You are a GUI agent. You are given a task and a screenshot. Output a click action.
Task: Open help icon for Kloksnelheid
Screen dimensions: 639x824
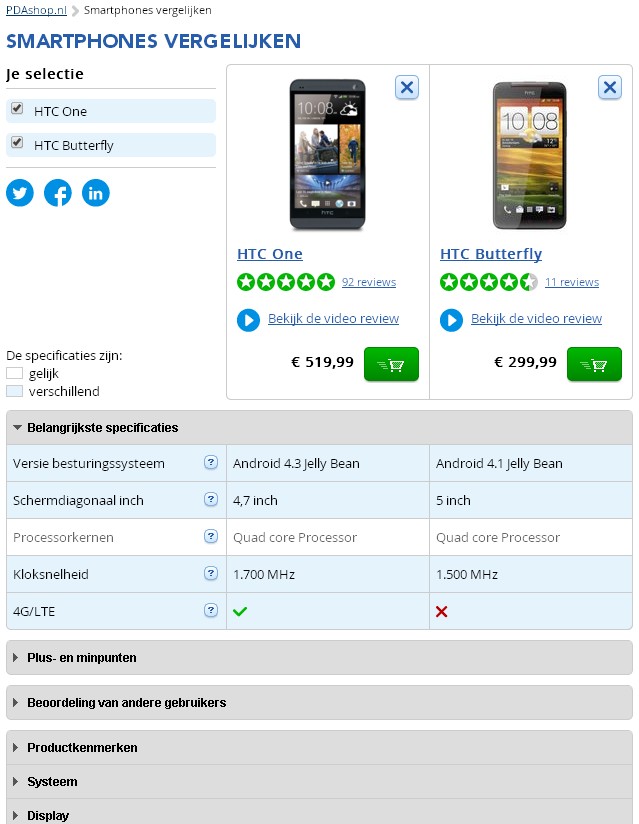point(211,573)
